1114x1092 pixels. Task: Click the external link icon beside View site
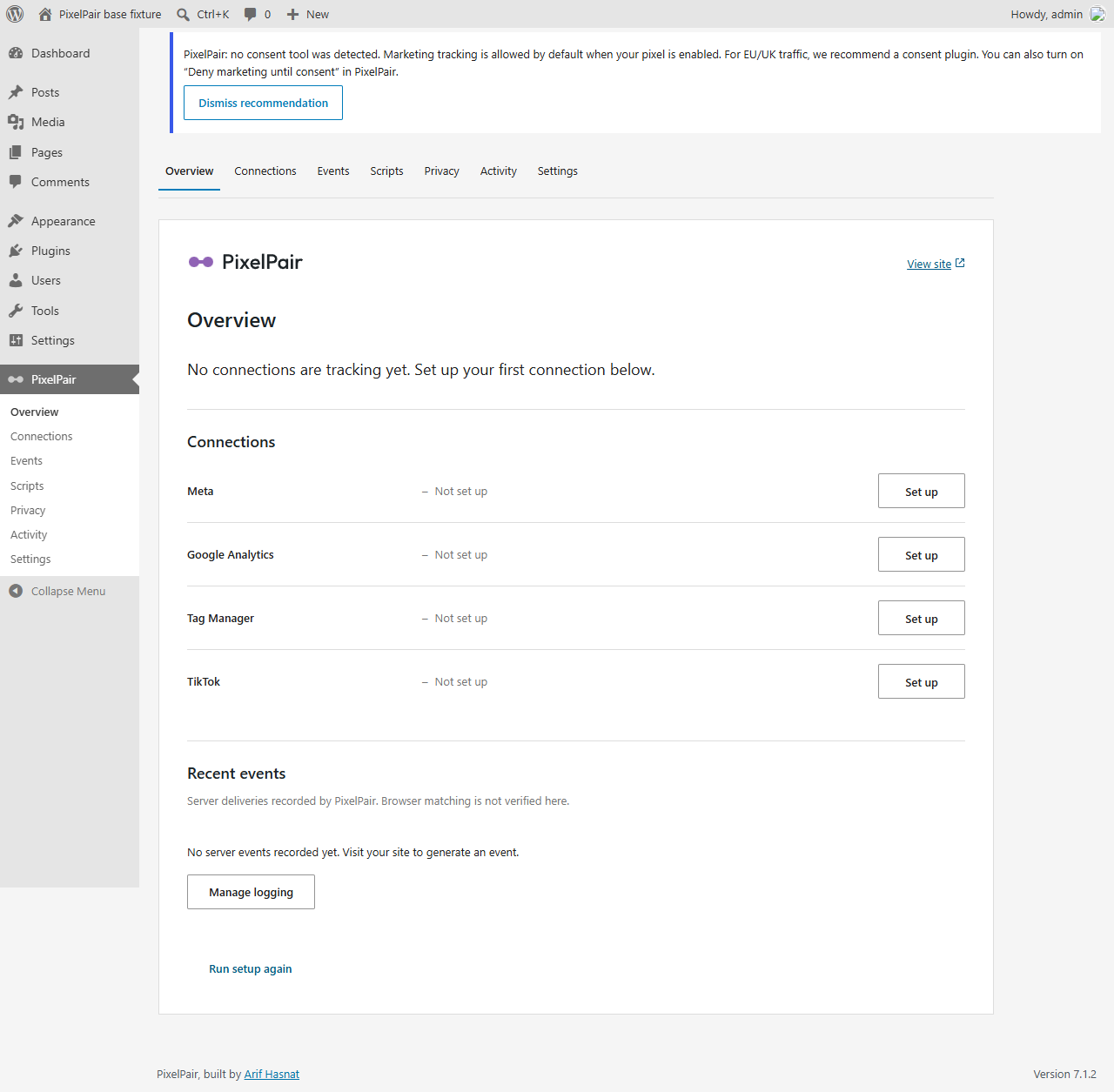(960, 263)
